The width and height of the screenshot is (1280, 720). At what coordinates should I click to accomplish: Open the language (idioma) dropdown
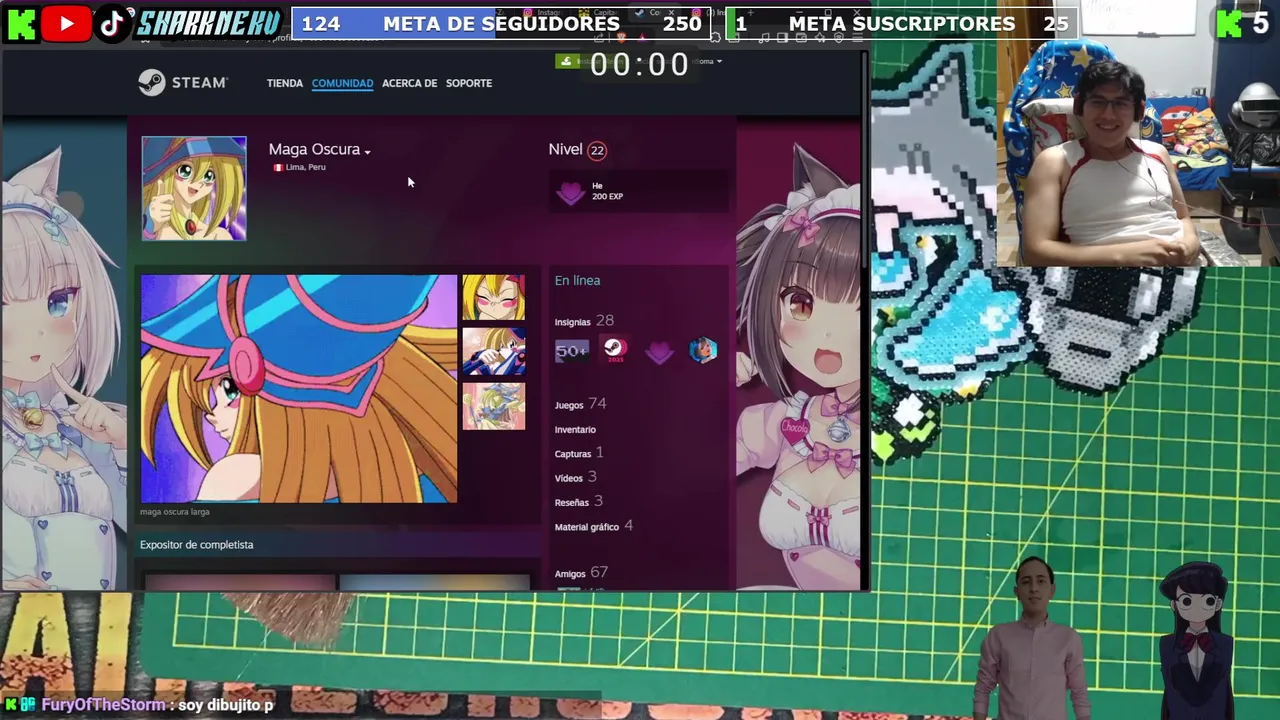click(x=708, y=61)
